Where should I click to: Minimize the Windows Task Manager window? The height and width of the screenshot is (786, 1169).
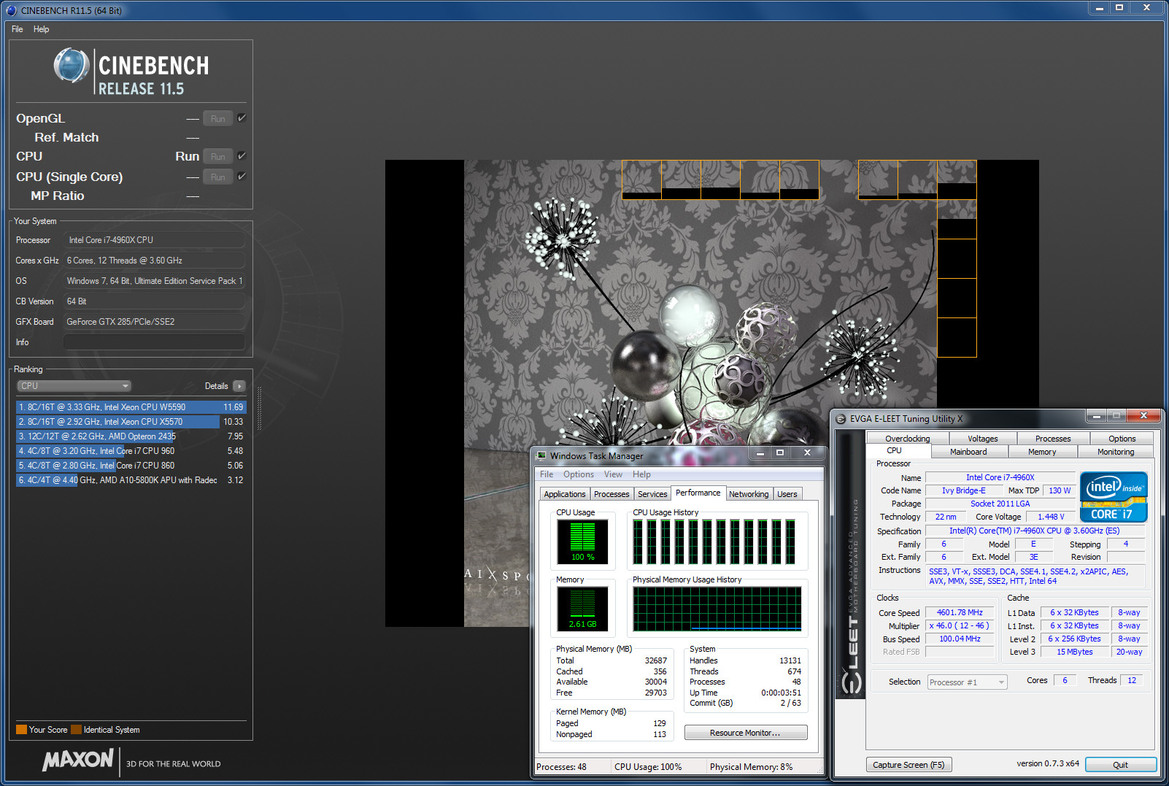(x=760, y=453)
